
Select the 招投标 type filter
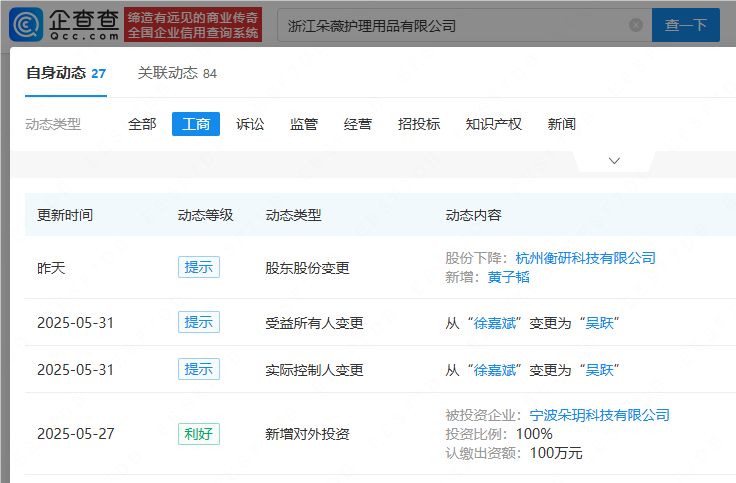(419, 124)
